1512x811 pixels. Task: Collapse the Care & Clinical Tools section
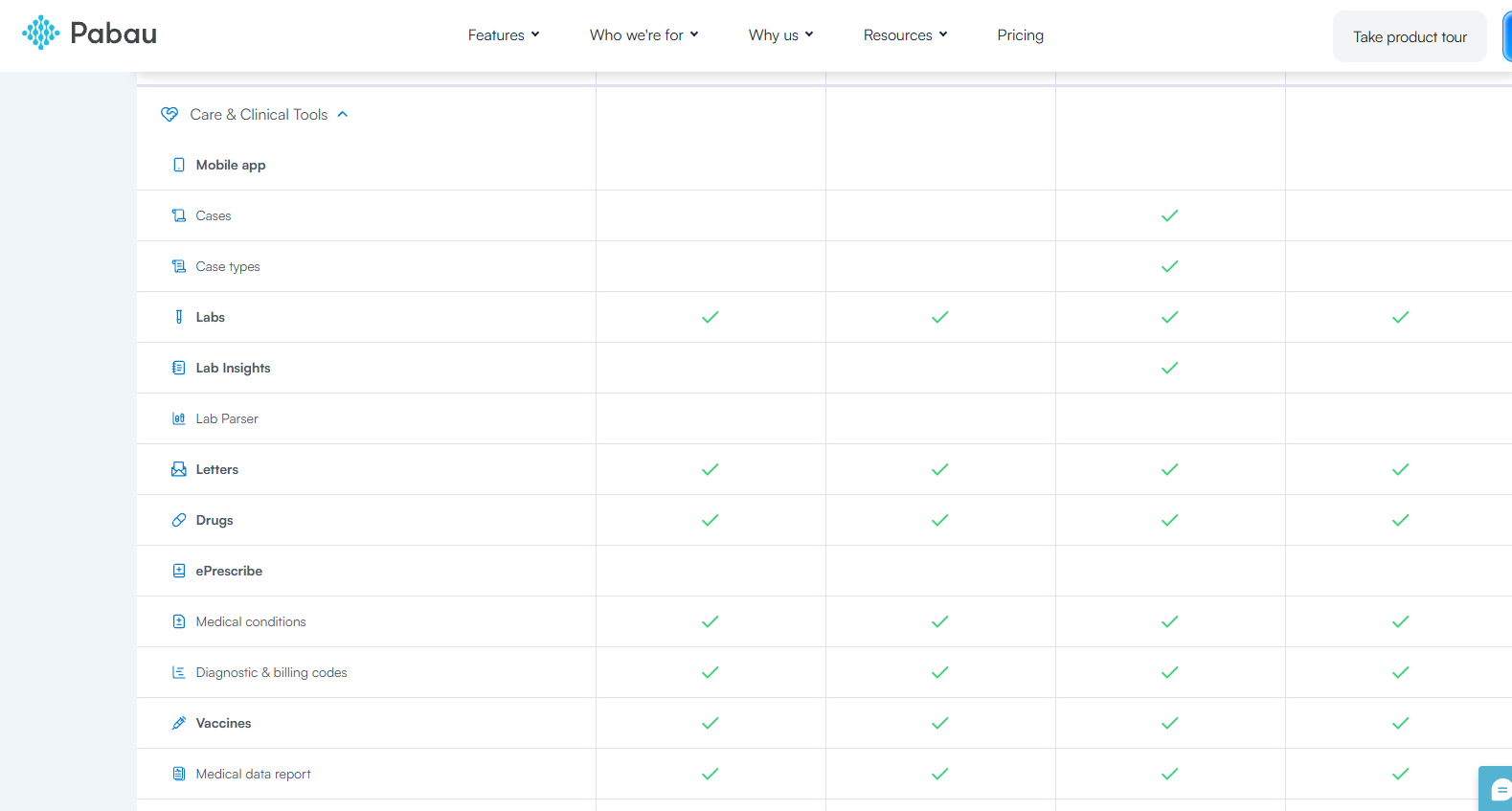[x=343, y=114]
